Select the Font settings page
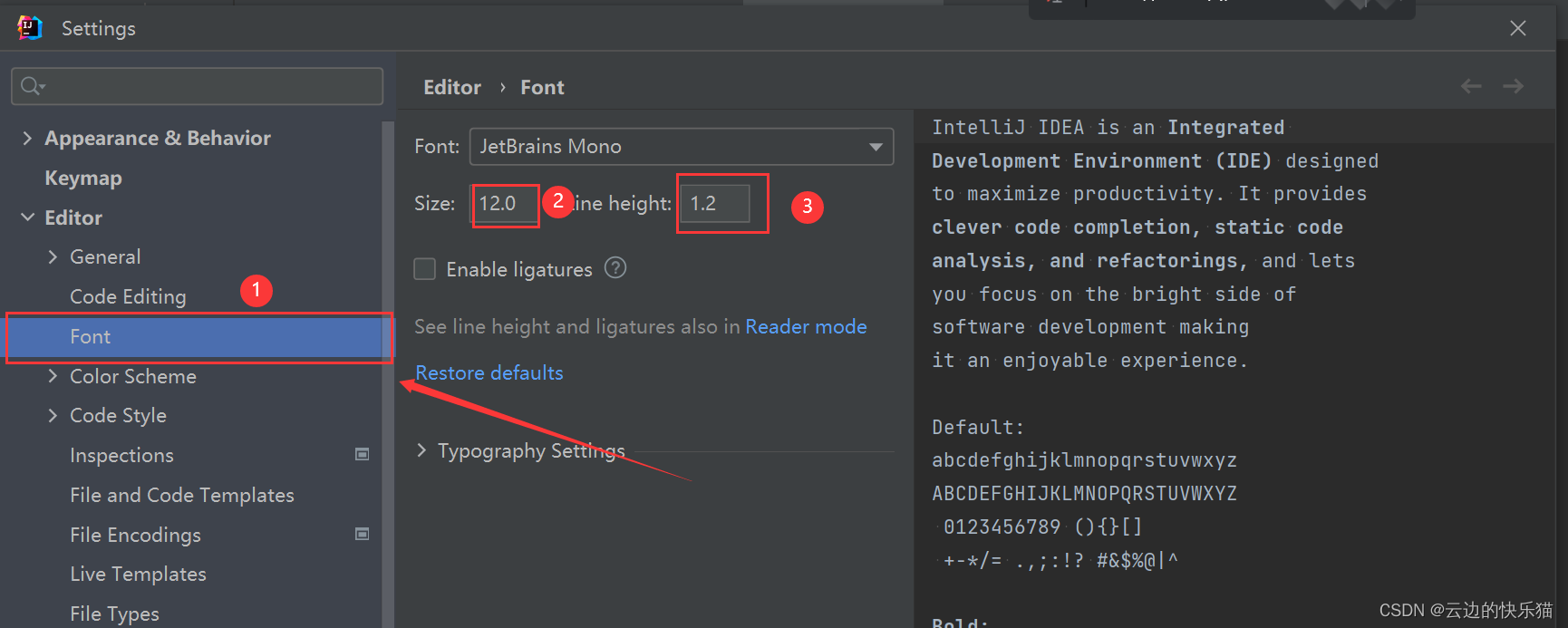The width and height of the screenshot is (1568, 628). point(195,336)
